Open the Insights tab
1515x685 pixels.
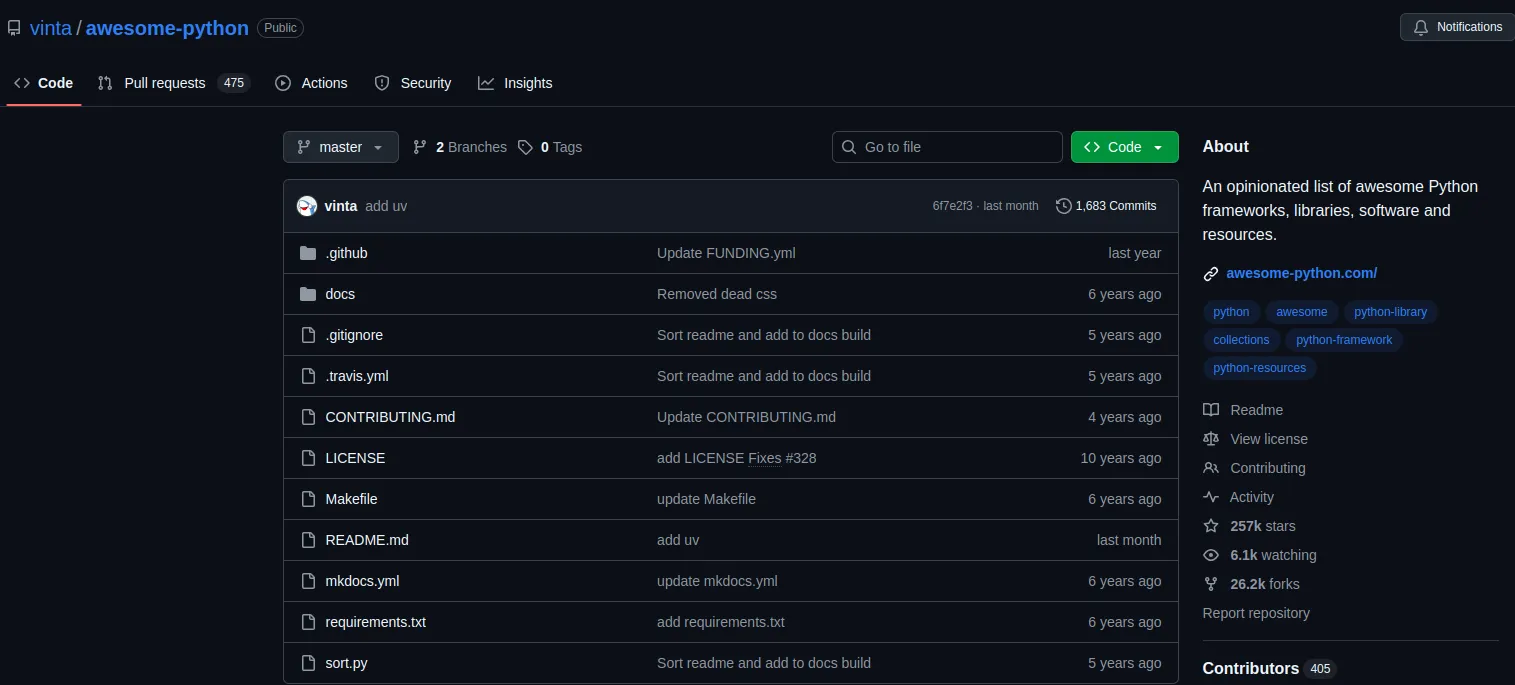tap(515, 83)
